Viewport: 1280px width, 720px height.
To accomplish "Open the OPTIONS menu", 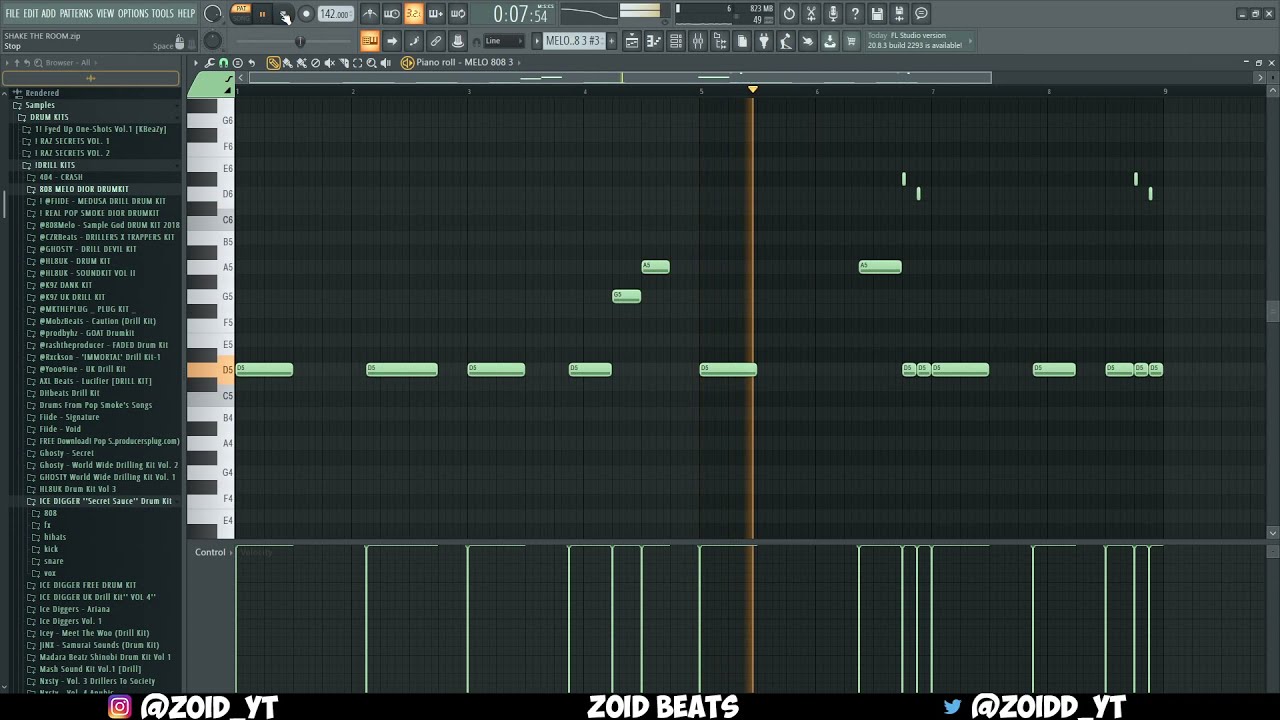I will [132, 14].
